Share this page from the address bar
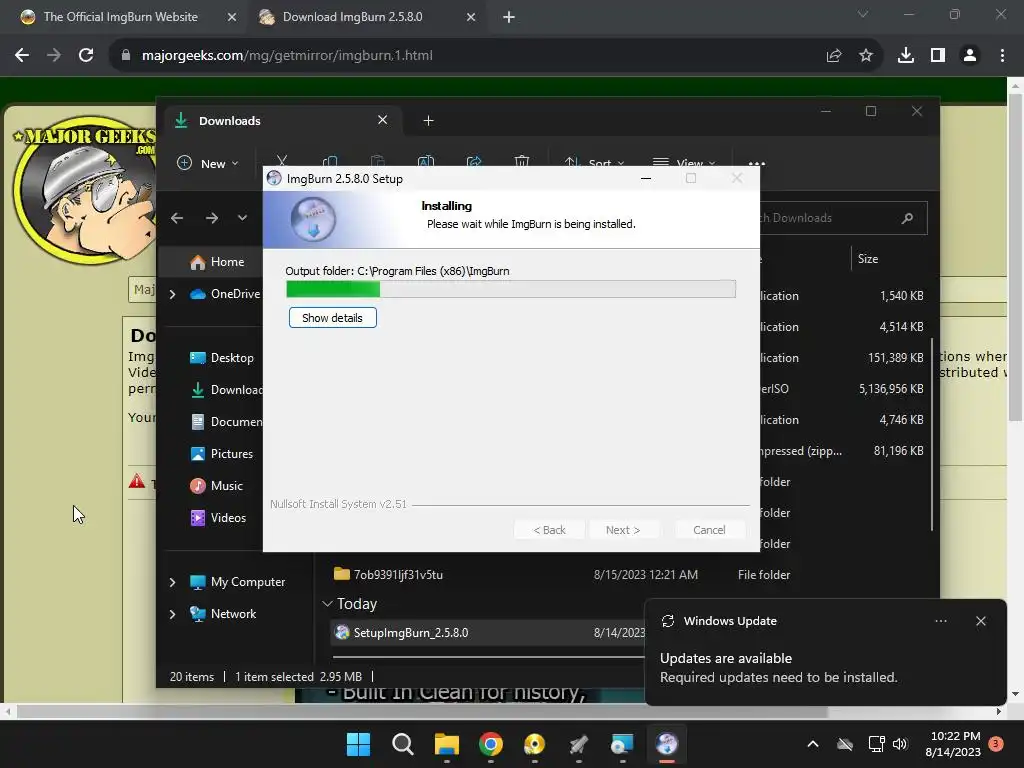The height and width of the screenshot is (768, 1024). click(x=834, y=56)
